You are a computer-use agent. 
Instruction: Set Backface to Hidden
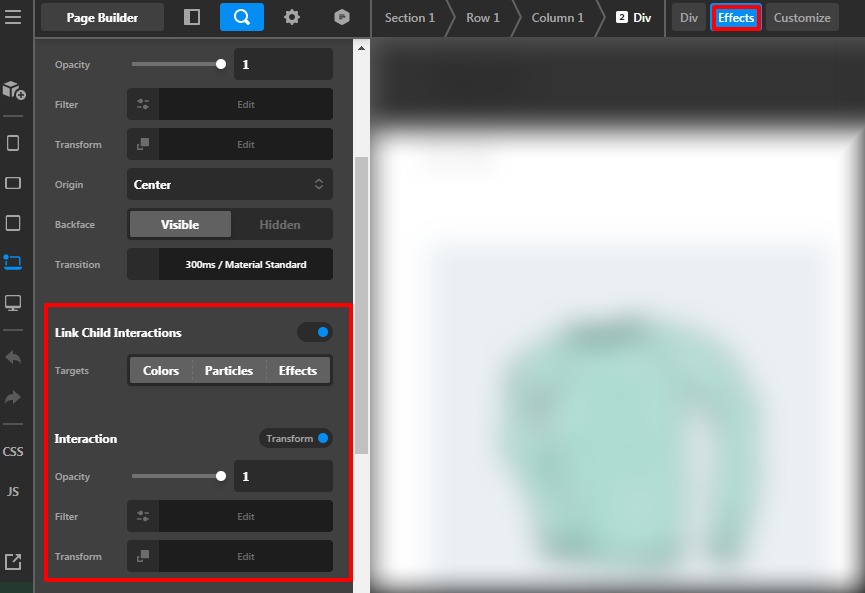pyautogui.click(x=281, y=224)
